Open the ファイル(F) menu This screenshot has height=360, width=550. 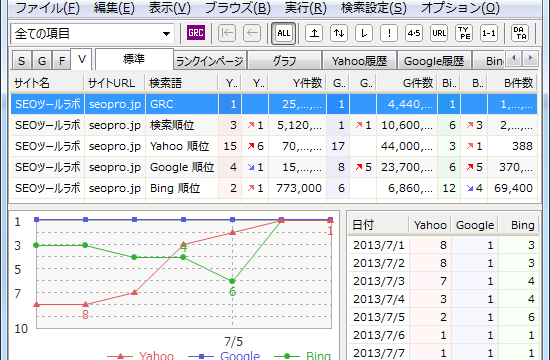(x=47, y=8)
